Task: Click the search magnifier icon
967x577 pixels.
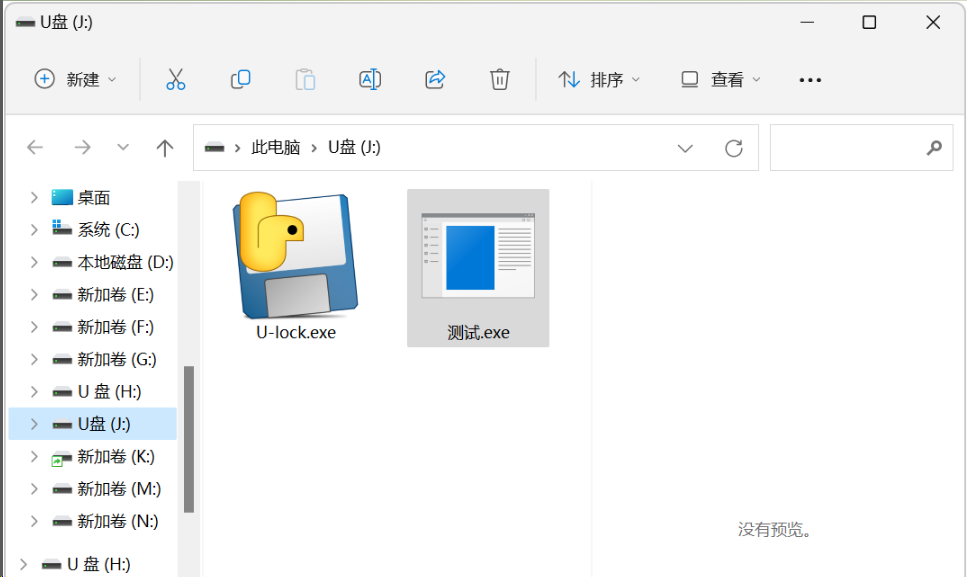Action: click(x=934, y=147)
